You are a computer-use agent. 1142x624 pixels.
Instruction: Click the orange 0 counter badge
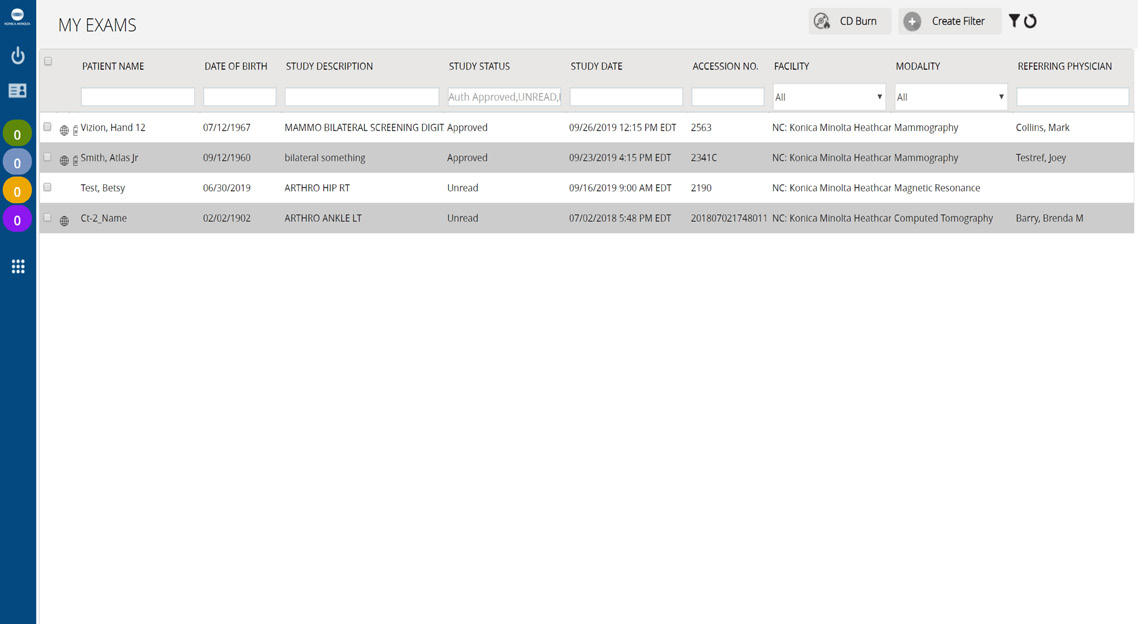17,191
